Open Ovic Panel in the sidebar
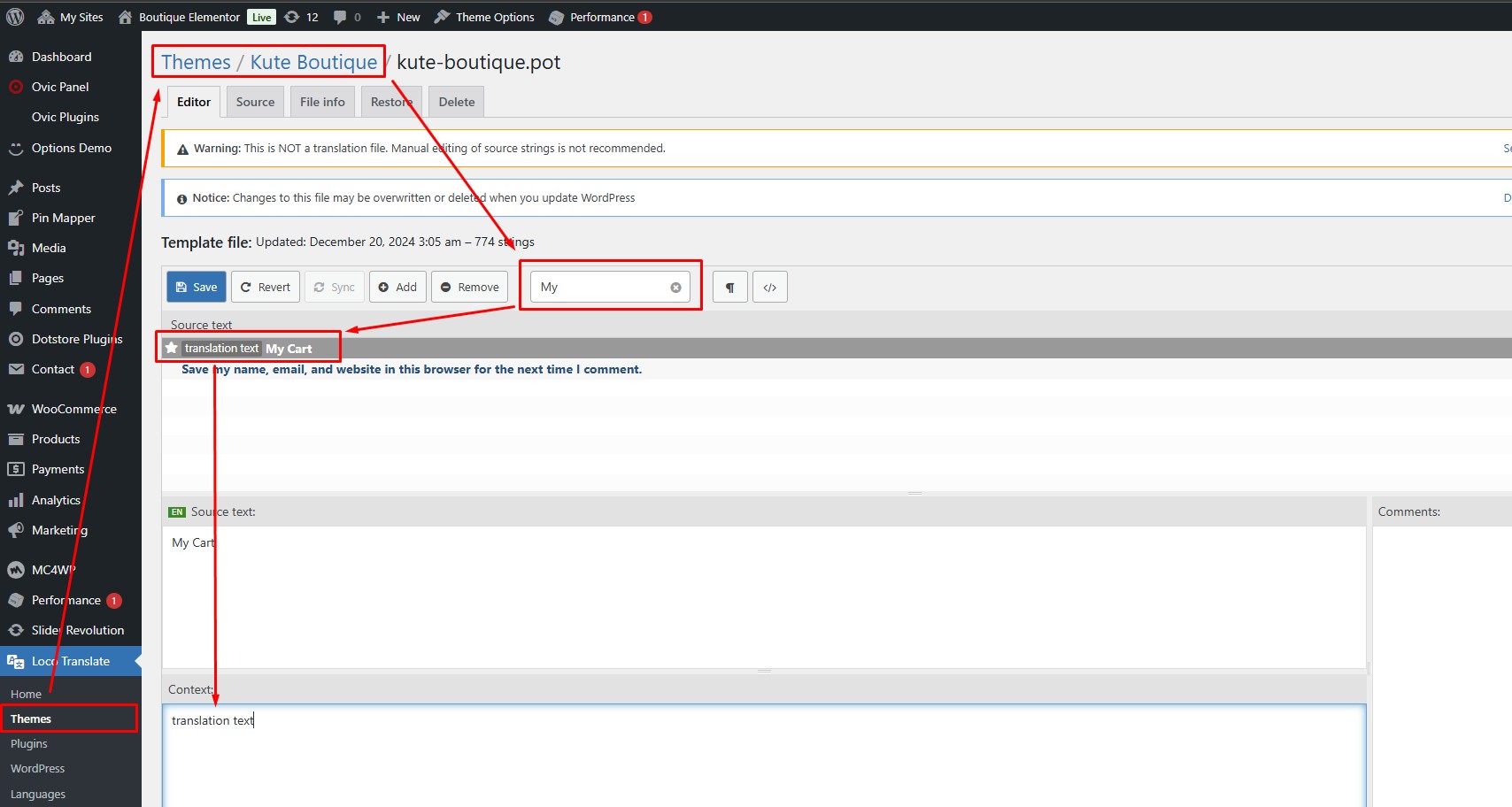 [60, 87]
